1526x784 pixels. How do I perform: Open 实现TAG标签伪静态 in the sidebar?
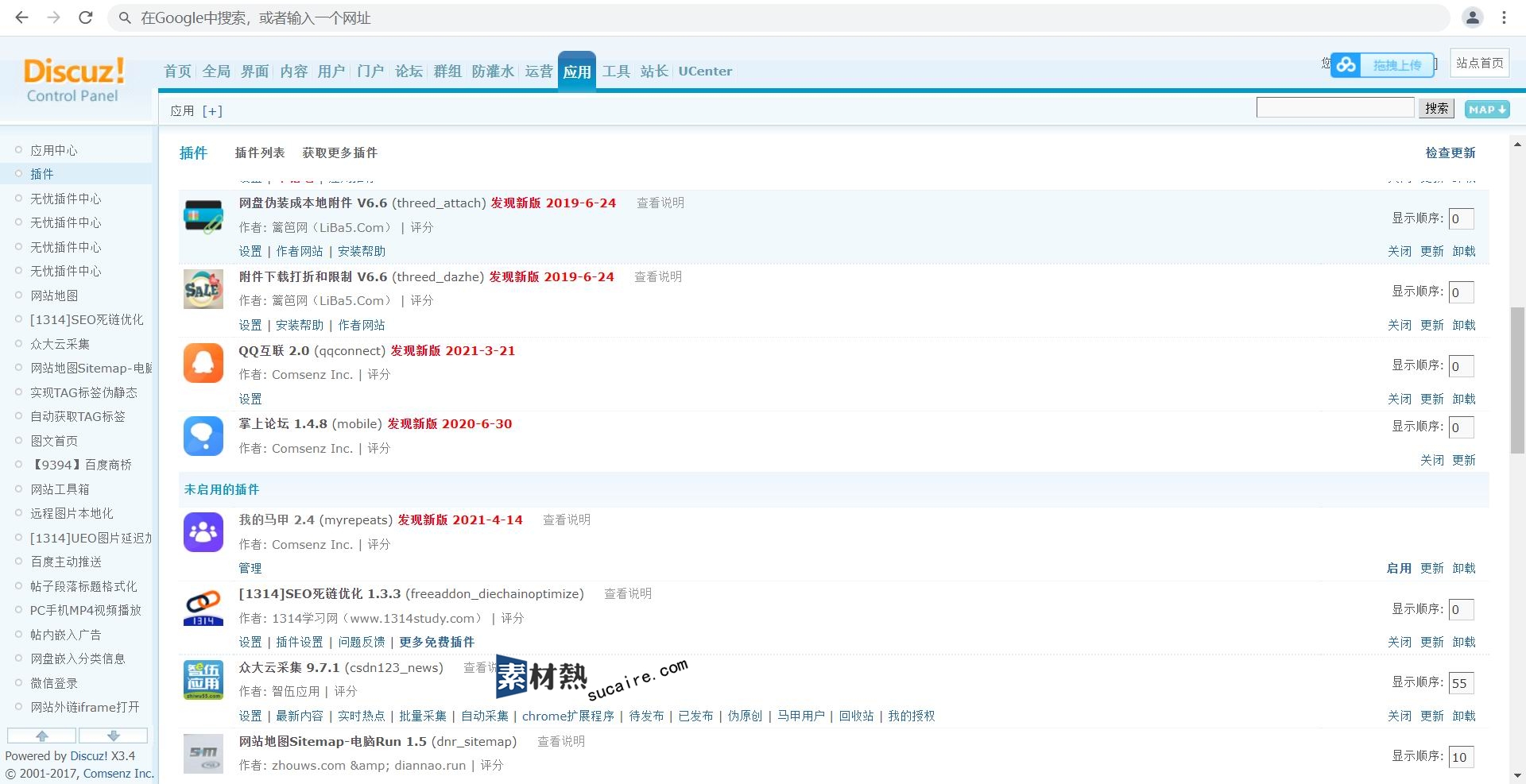tap(83, 392)
